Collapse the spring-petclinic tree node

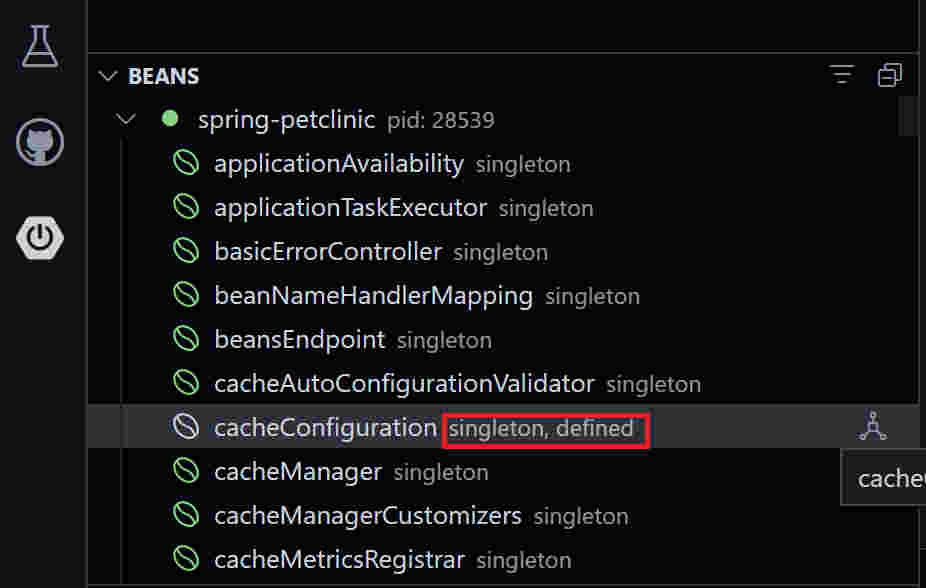[x=126, y=119]
